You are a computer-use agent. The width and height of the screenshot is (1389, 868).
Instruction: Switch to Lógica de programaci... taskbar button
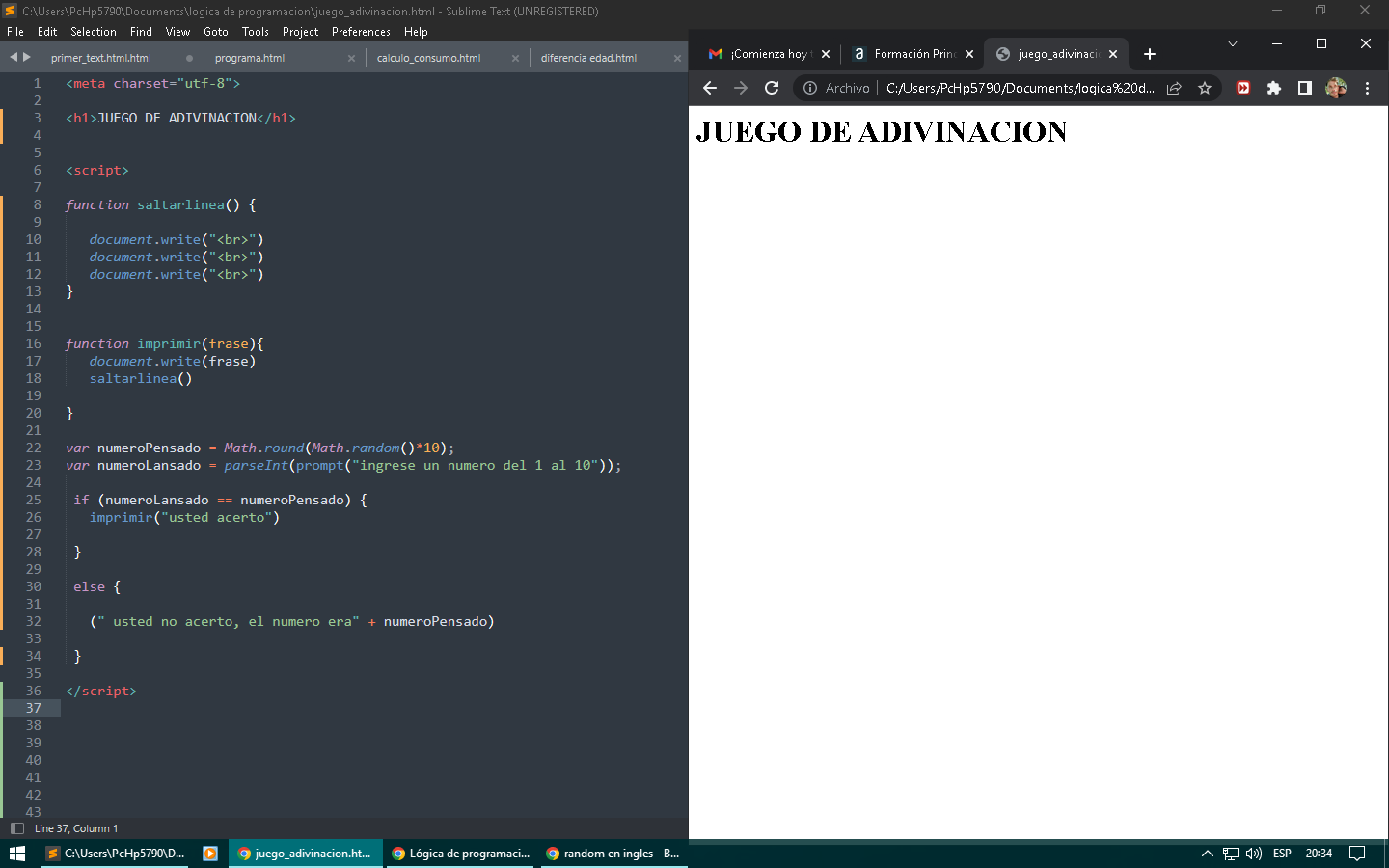[x=461, y=854]
